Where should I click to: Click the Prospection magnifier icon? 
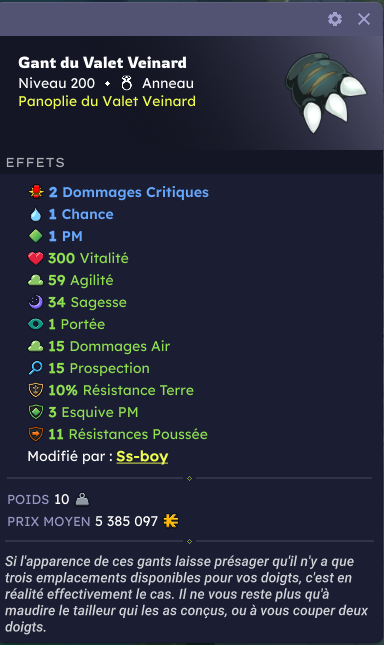pos(36,368)
